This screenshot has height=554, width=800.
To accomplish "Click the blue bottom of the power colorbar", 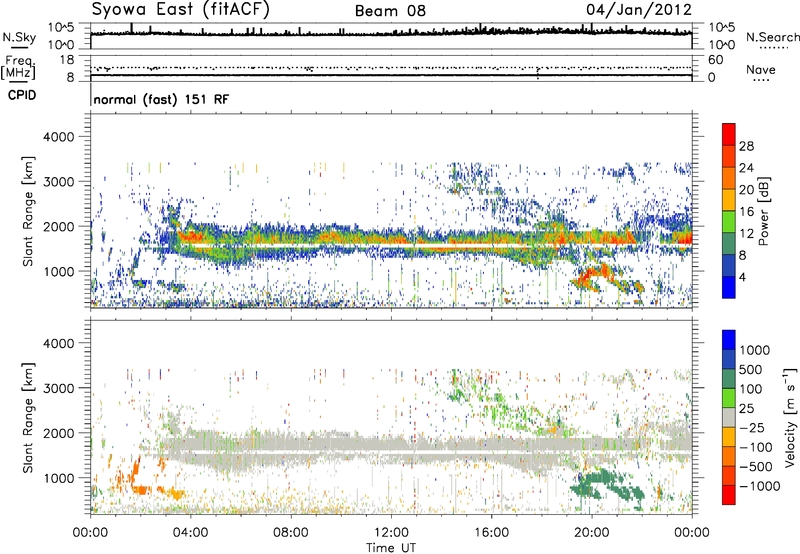I will point(729,287).
